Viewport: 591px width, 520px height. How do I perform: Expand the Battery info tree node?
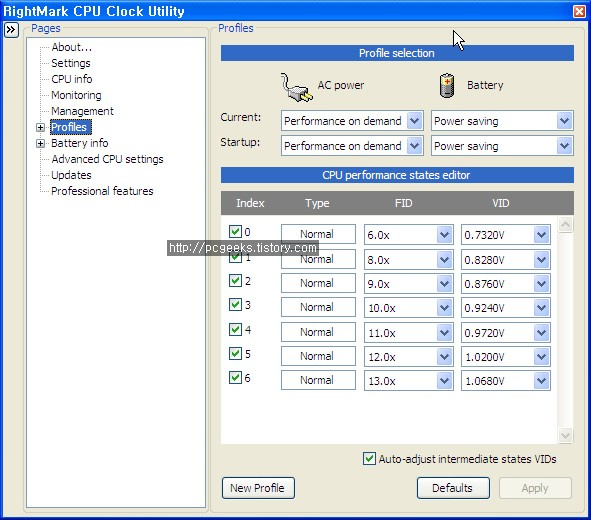(x=40, y=143)
